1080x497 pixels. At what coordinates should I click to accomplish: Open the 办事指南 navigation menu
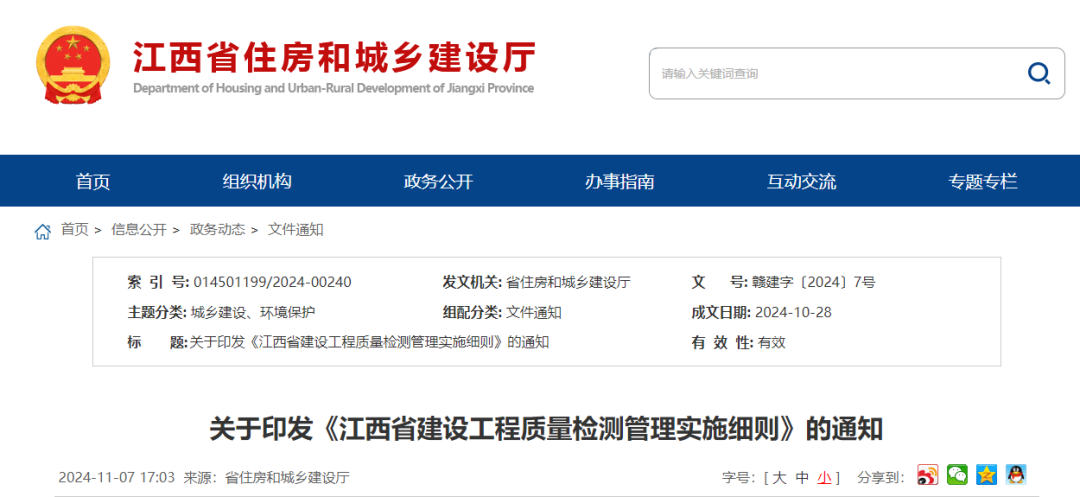pos(620,182)
